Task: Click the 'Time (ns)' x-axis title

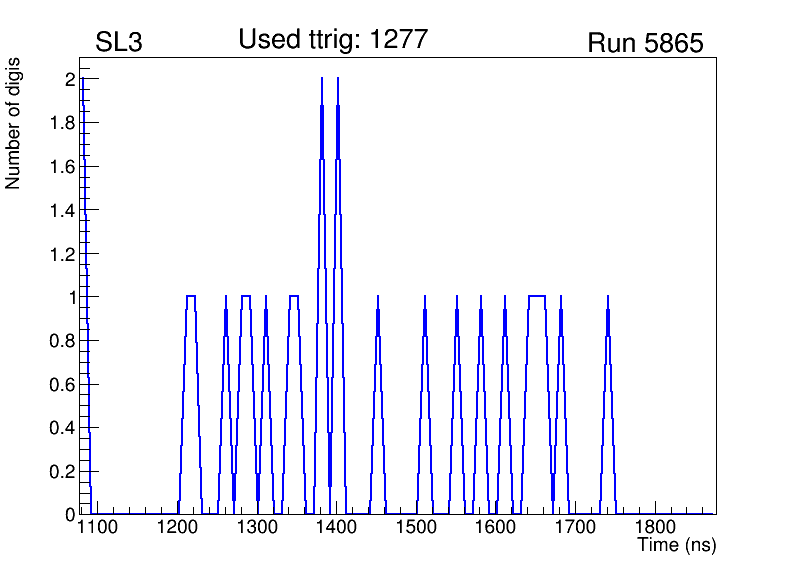Action: [677, 546]
